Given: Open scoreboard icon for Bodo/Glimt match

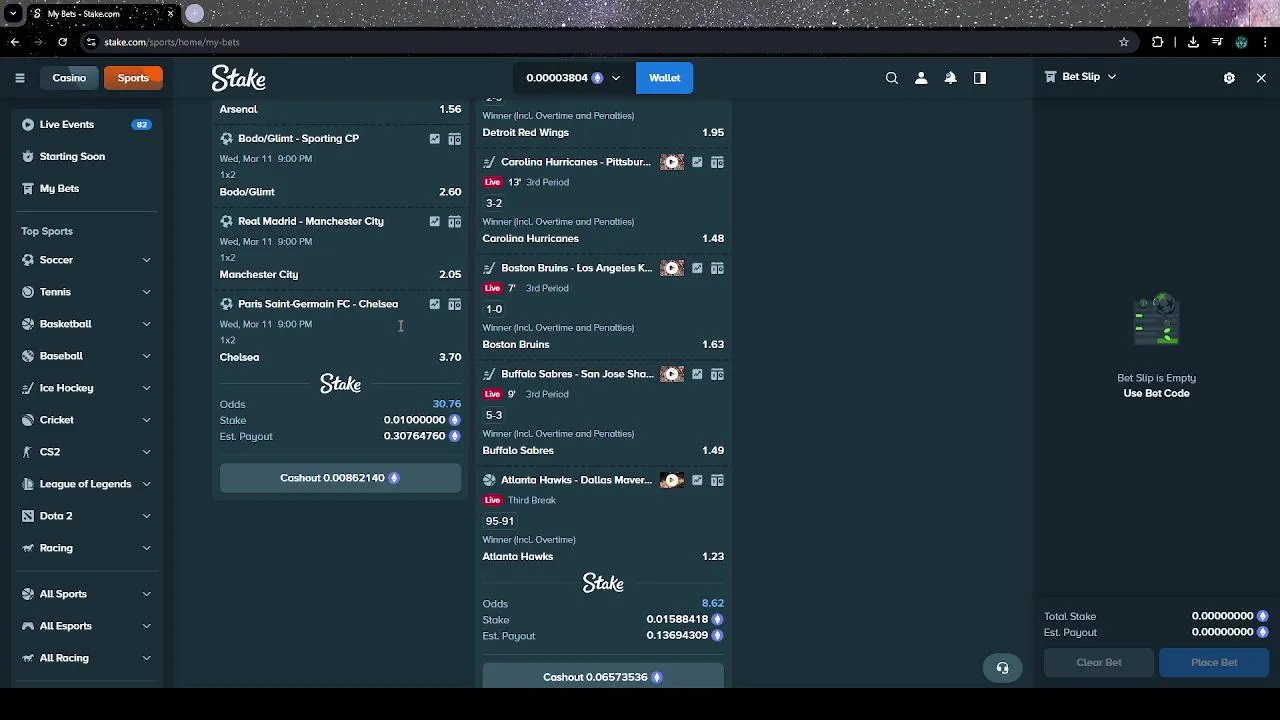Looking at the screenshot, I should pos(454,139).
